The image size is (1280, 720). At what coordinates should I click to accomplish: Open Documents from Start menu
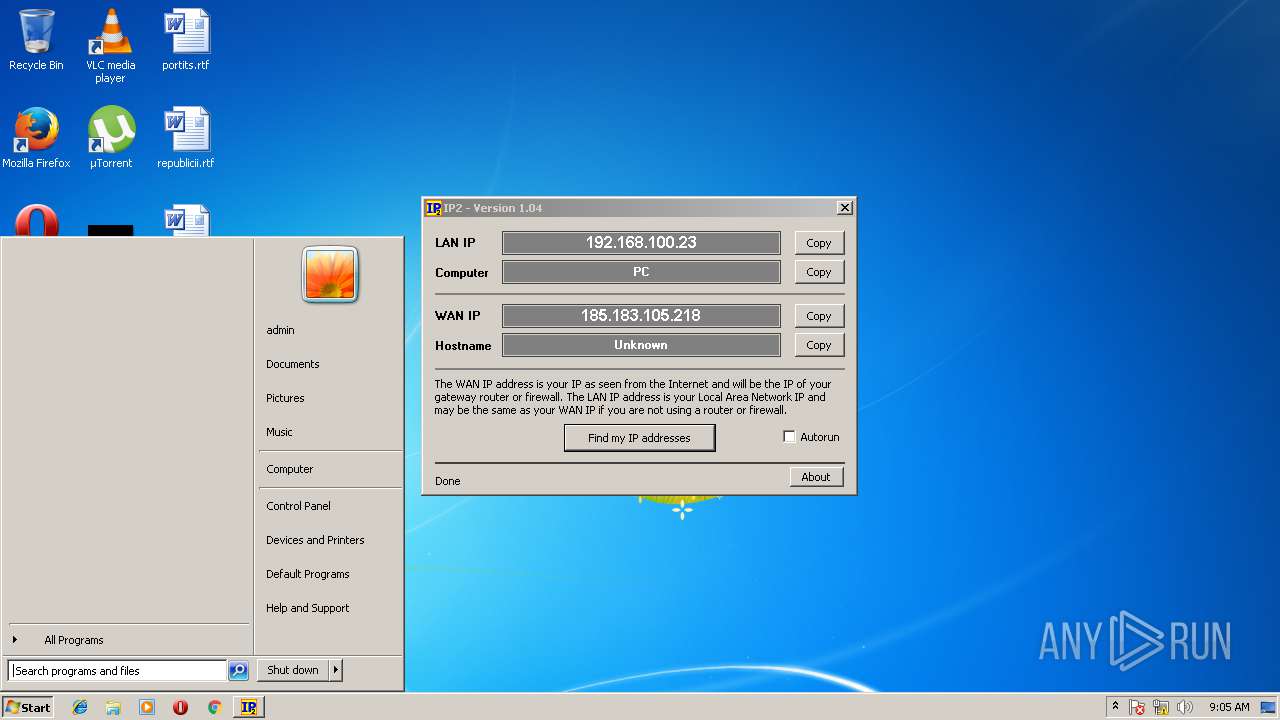pyautogui.click(x=292, y=364)
